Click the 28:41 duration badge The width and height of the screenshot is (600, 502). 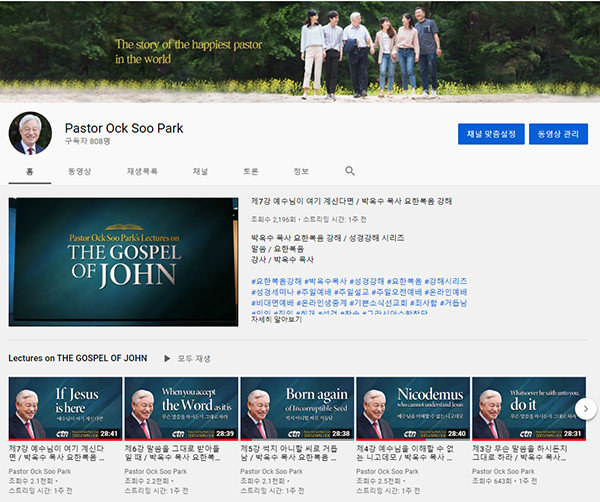click(x=109, y=434)
